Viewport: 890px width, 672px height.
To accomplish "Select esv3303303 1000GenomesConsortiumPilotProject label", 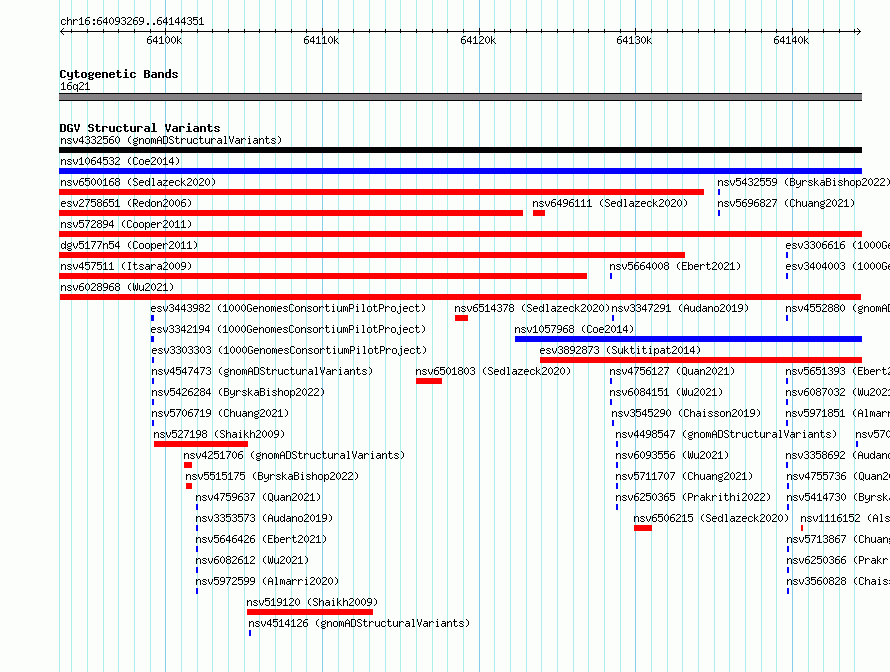I will click(x=289, y=350).
